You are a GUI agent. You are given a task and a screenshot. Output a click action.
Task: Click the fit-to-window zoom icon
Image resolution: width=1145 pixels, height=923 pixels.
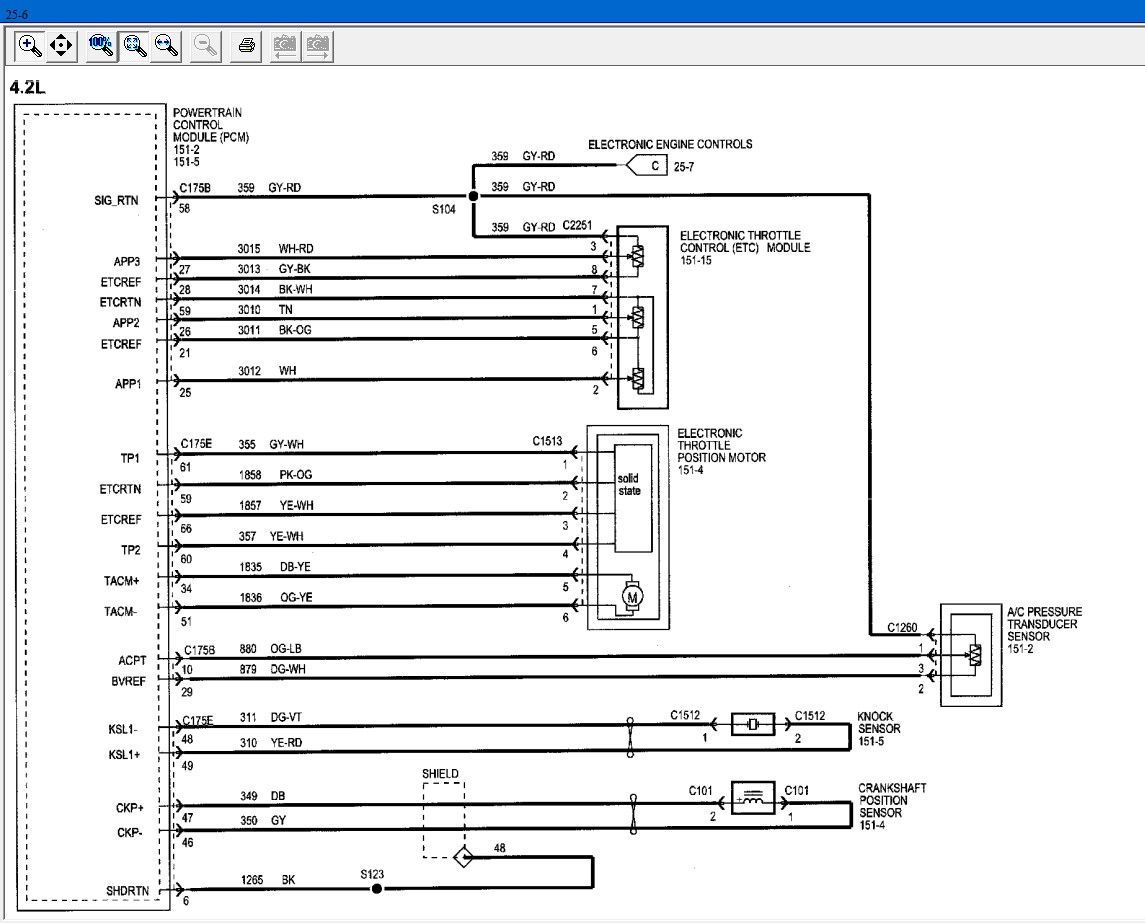(x=134, y=45)
